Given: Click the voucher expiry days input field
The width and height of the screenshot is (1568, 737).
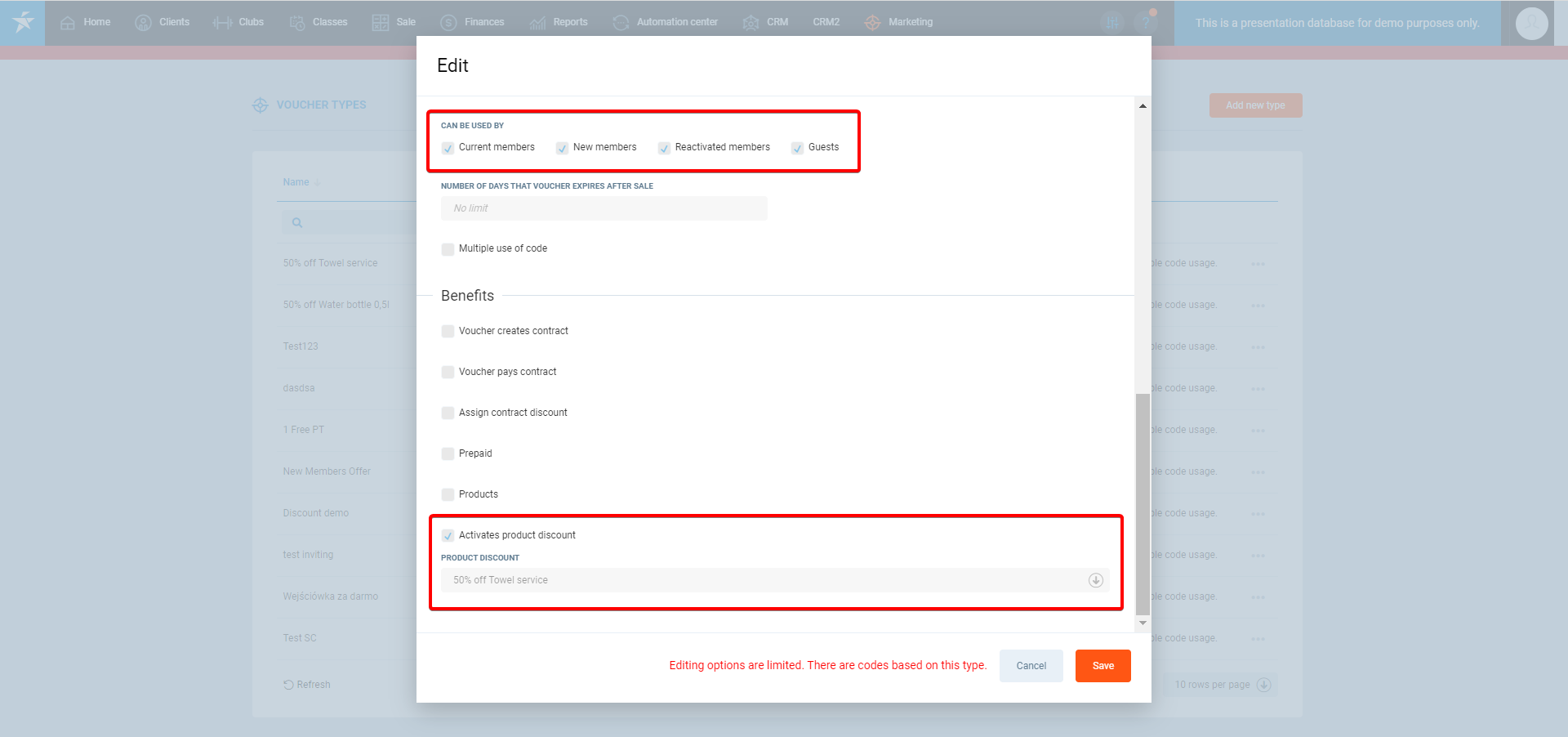Looking at the screenshot, I should coord(604,208).
